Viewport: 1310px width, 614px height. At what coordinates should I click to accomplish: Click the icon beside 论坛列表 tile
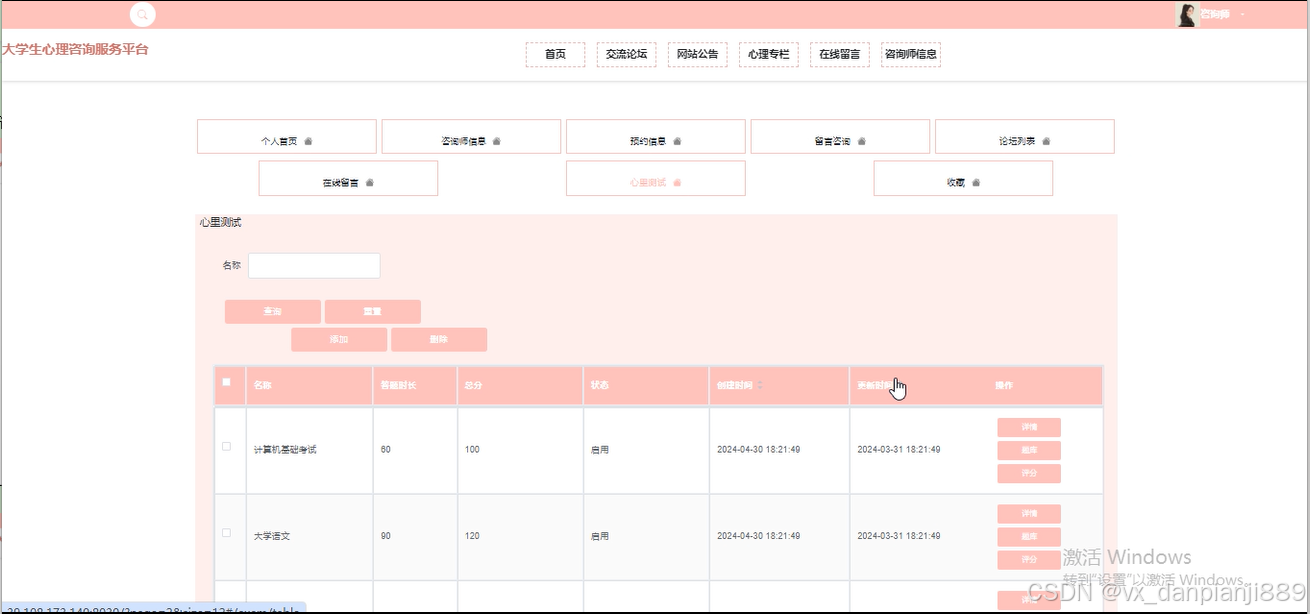[1046, 141]
